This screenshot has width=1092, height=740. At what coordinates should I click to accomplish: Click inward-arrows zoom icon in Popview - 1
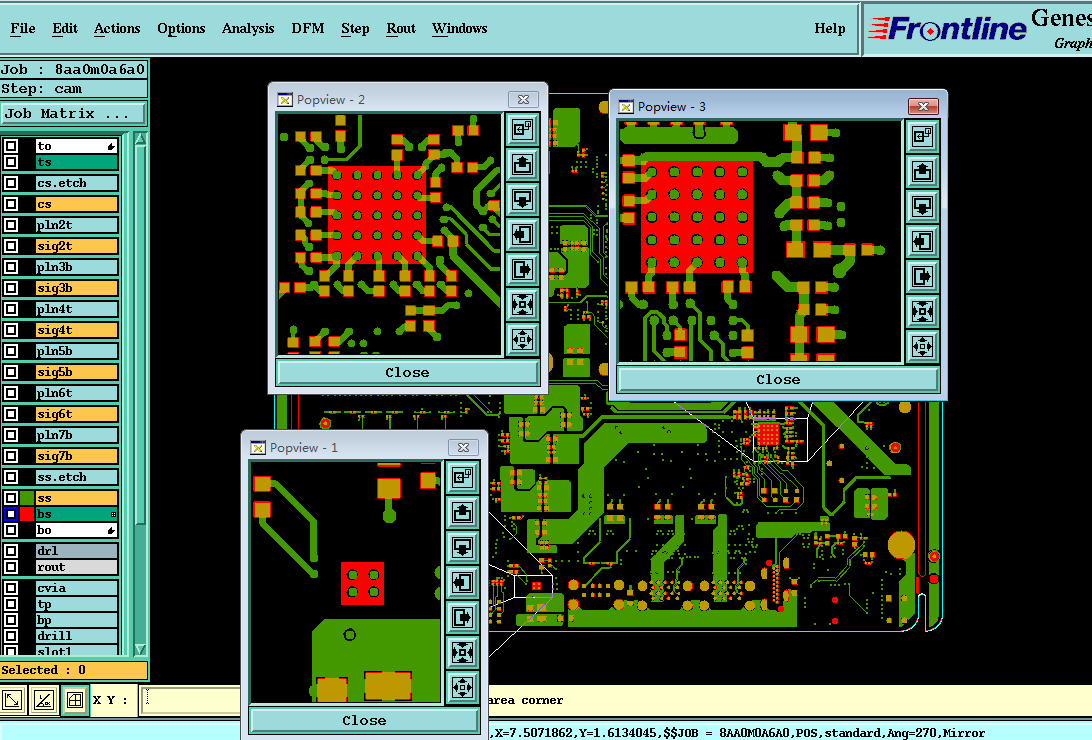pyautogui.click(x=462, y=652)
